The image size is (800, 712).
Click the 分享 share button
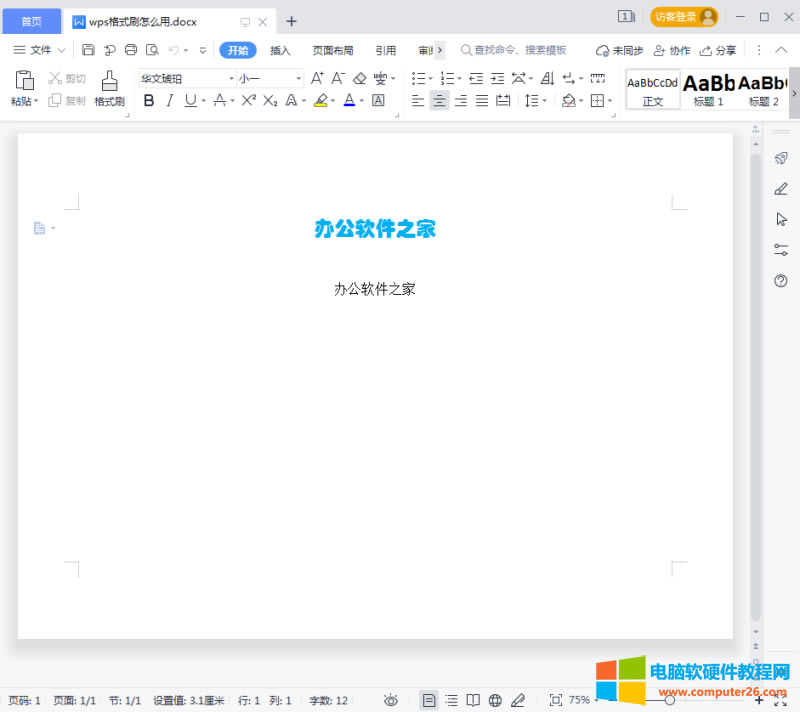coord(718,50)
